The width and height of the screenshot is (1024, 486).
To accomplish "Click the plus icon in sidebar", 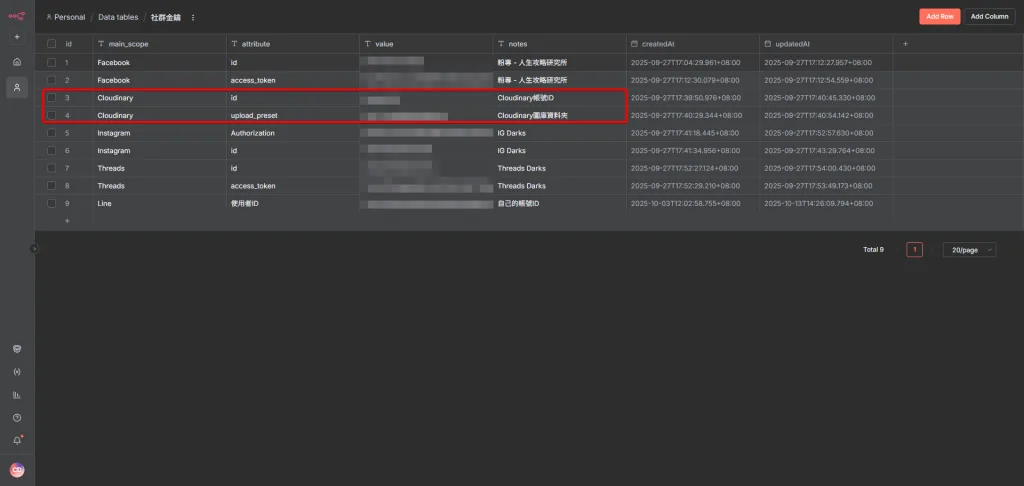I will pyautogui.click(x=17, y=37).
